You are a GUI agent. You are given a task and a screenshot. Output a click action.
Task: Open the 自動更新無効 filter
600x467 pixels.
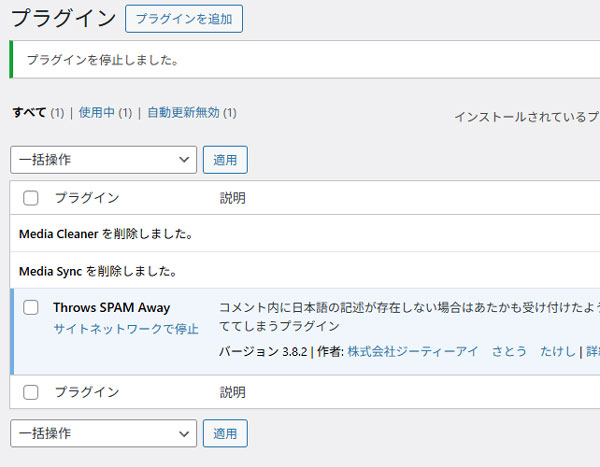pos(183,112)
